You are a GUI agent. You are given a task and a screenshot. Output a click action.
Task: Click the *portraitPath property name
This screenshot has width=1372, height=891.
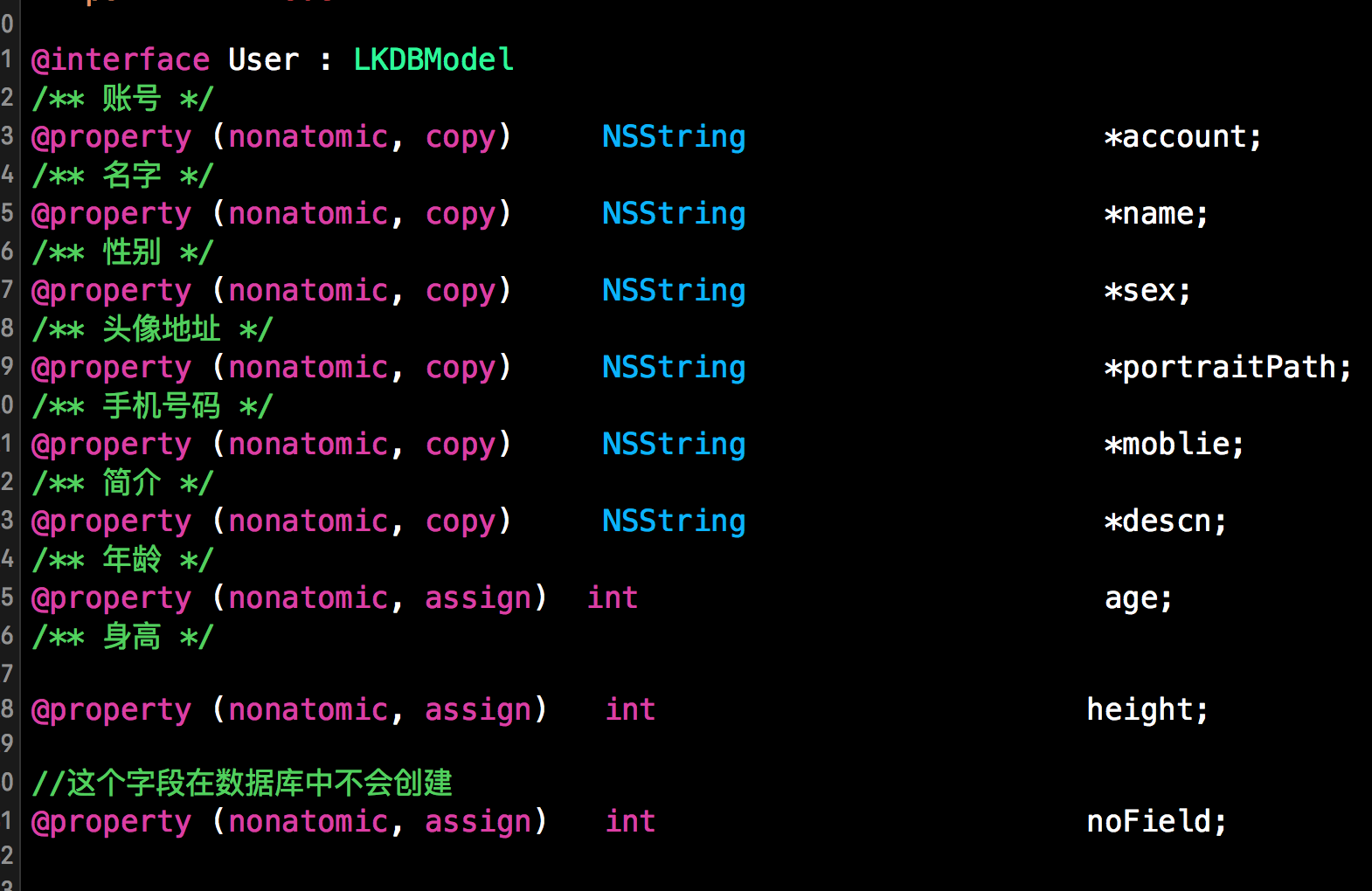pos(1228,367)
